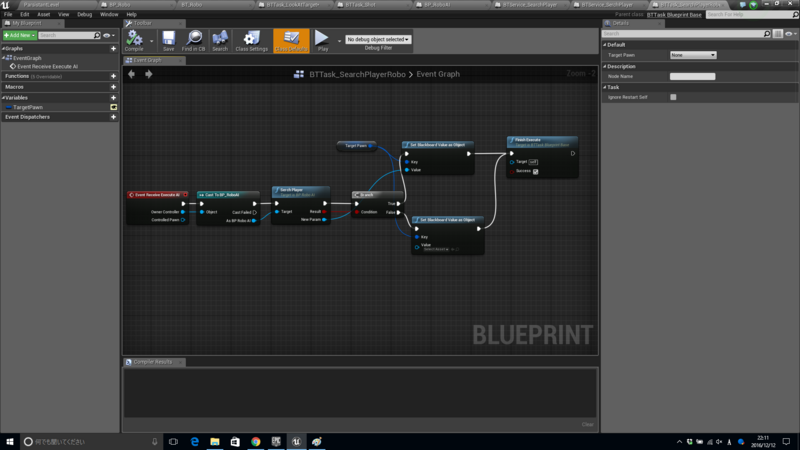Image resolution: width=800 pixels, height=450 pixels.
Task: Select the Finish Execute node title
Action: (x=542, y=142)
